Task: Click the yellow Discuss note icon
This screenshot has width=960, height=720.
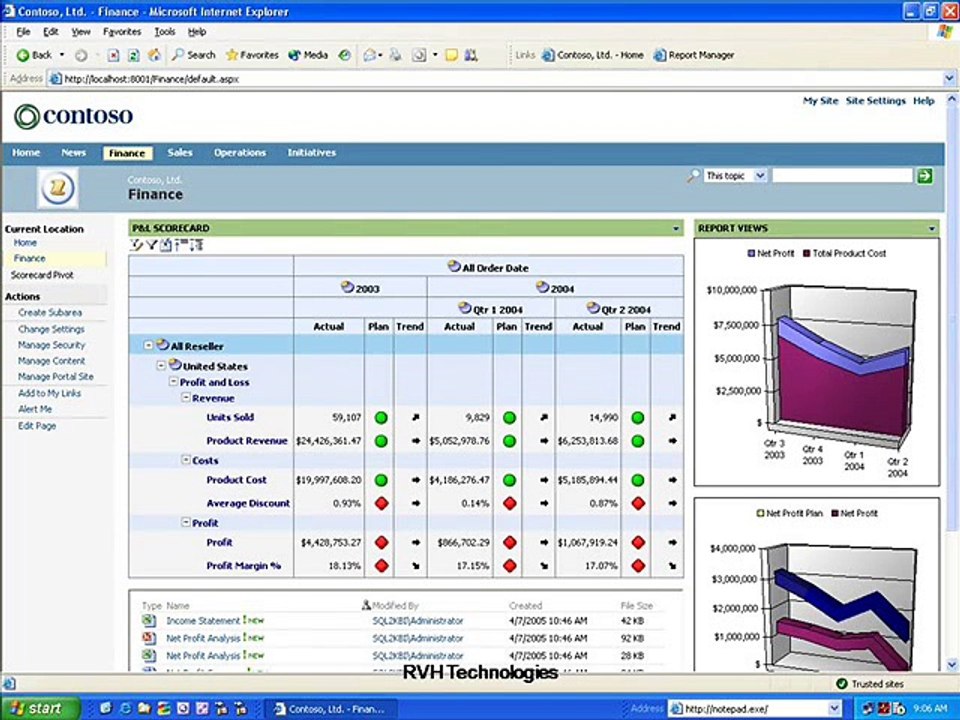Action: coord(451,55)
